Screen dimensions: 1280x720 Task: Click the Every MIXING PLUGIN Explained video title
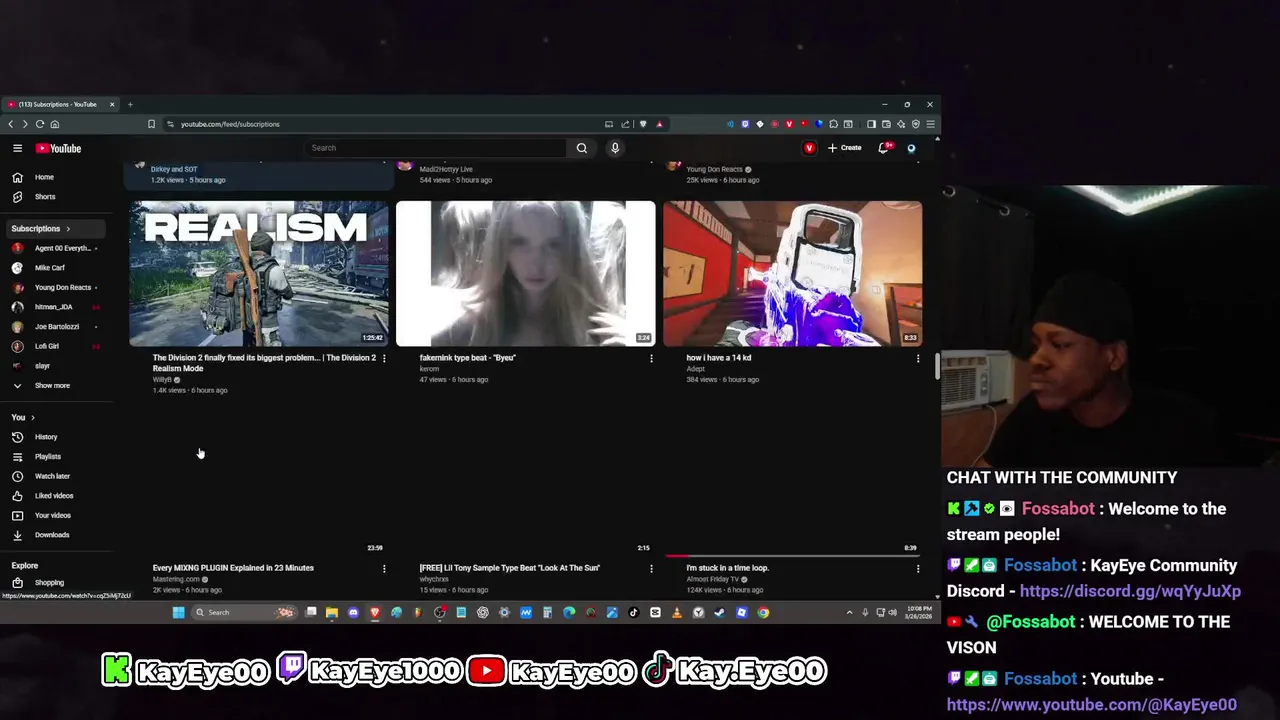point(233,568)
